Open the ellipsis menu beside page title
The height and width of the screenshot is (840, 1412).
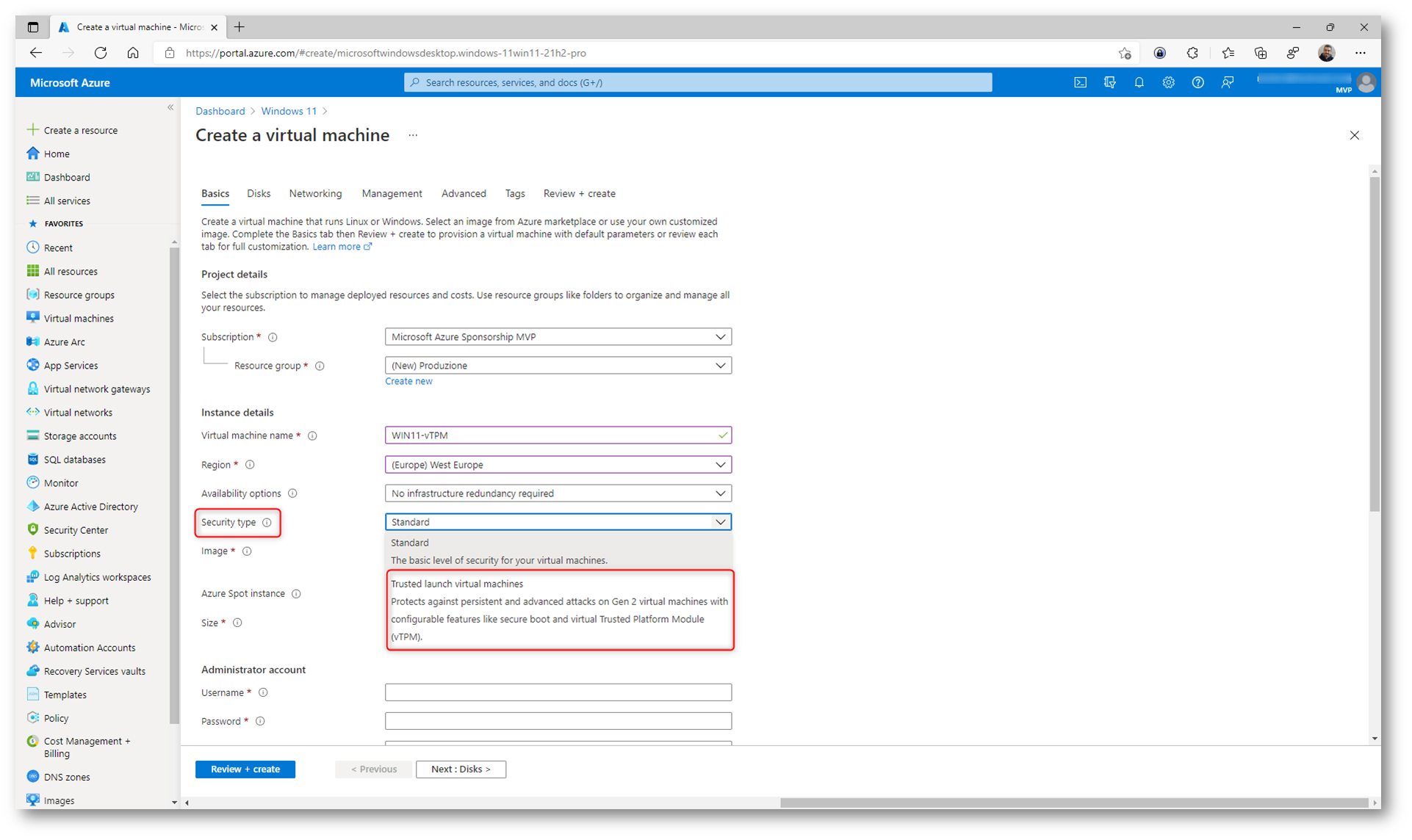[x=413, y=135]
